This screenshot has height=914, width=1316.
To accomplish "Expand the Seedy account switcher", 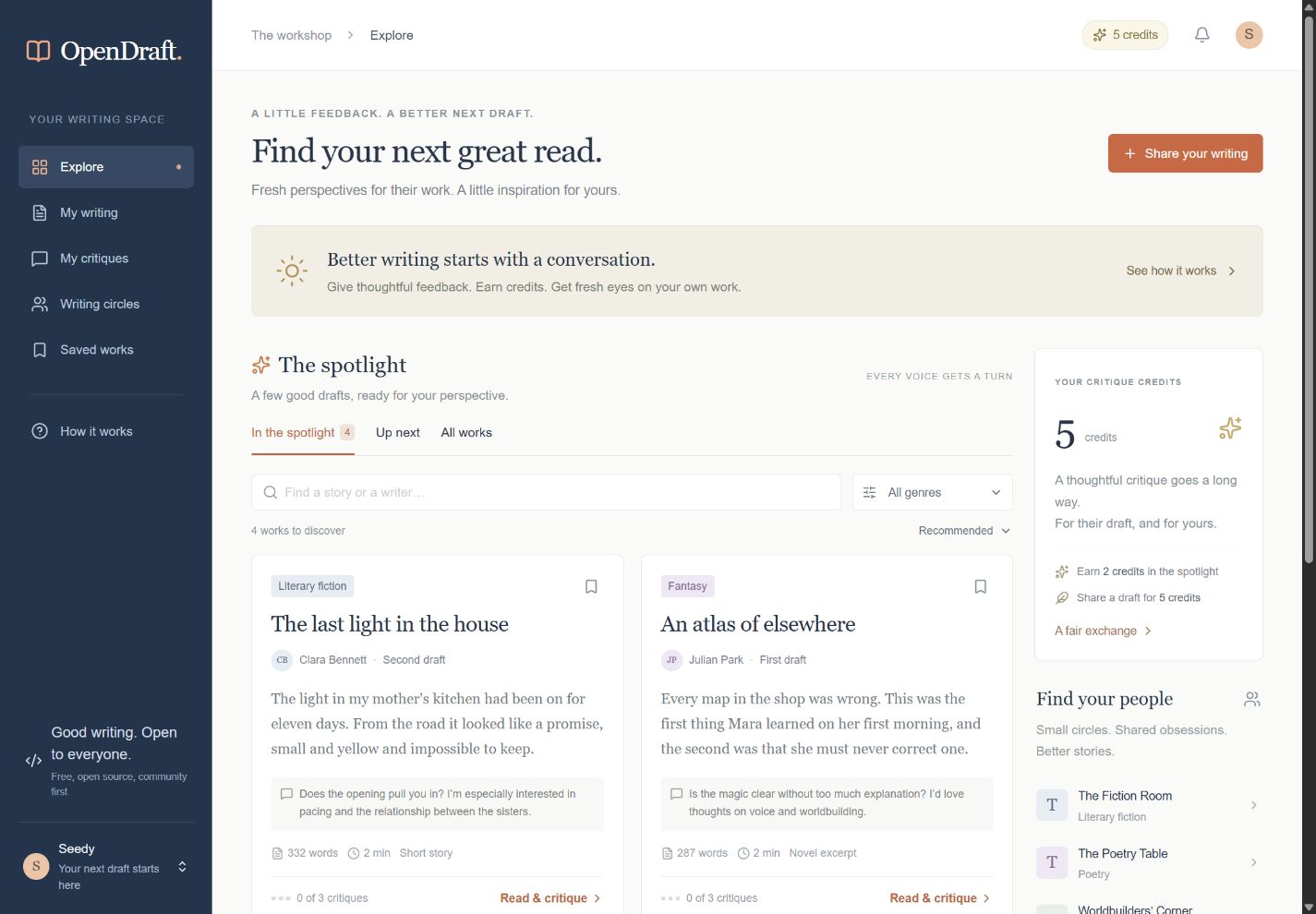I will (x=182, y=867).
